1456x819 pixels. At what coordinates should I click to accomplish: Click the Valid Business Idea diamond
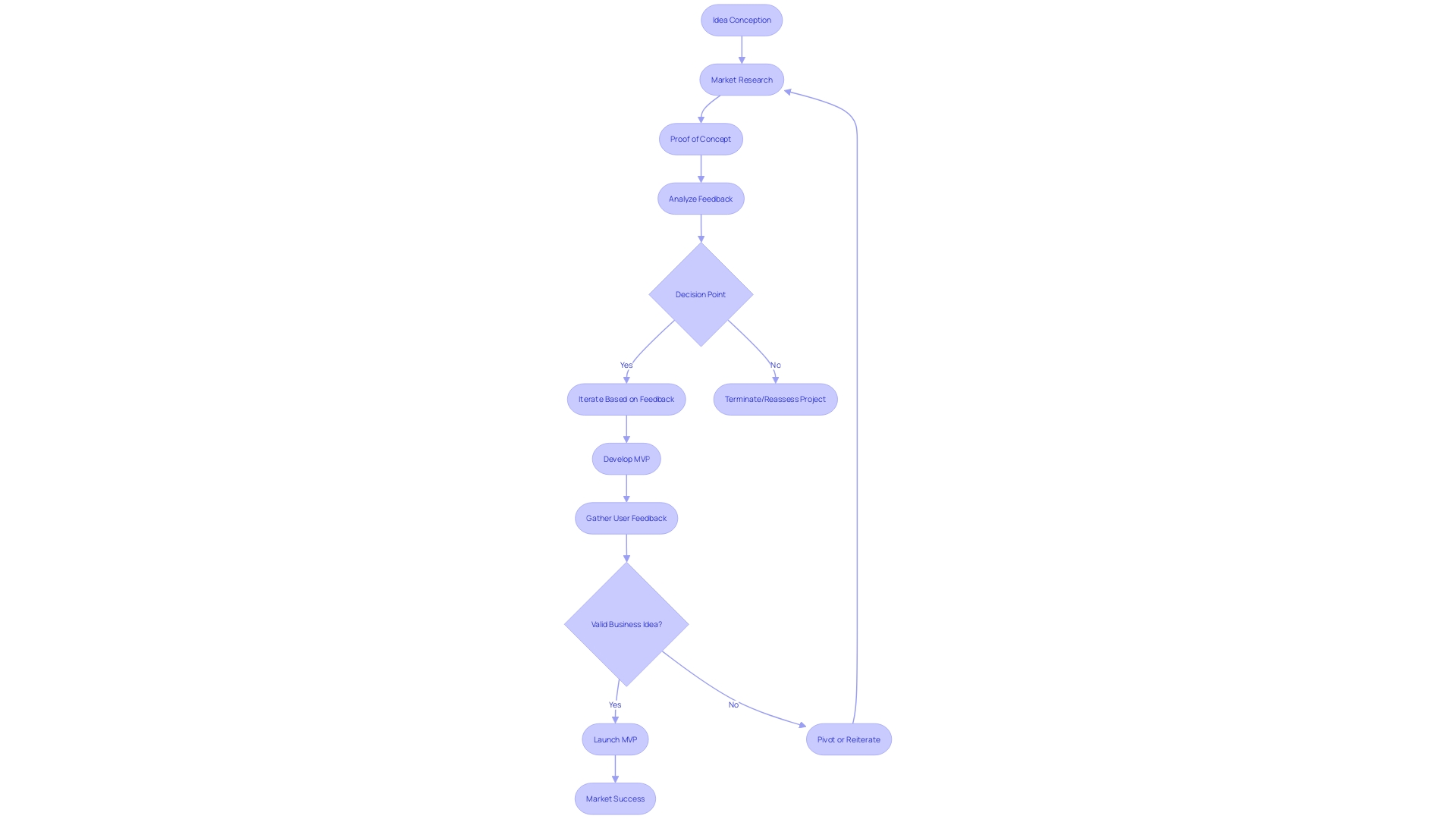(x=626, y=624)
